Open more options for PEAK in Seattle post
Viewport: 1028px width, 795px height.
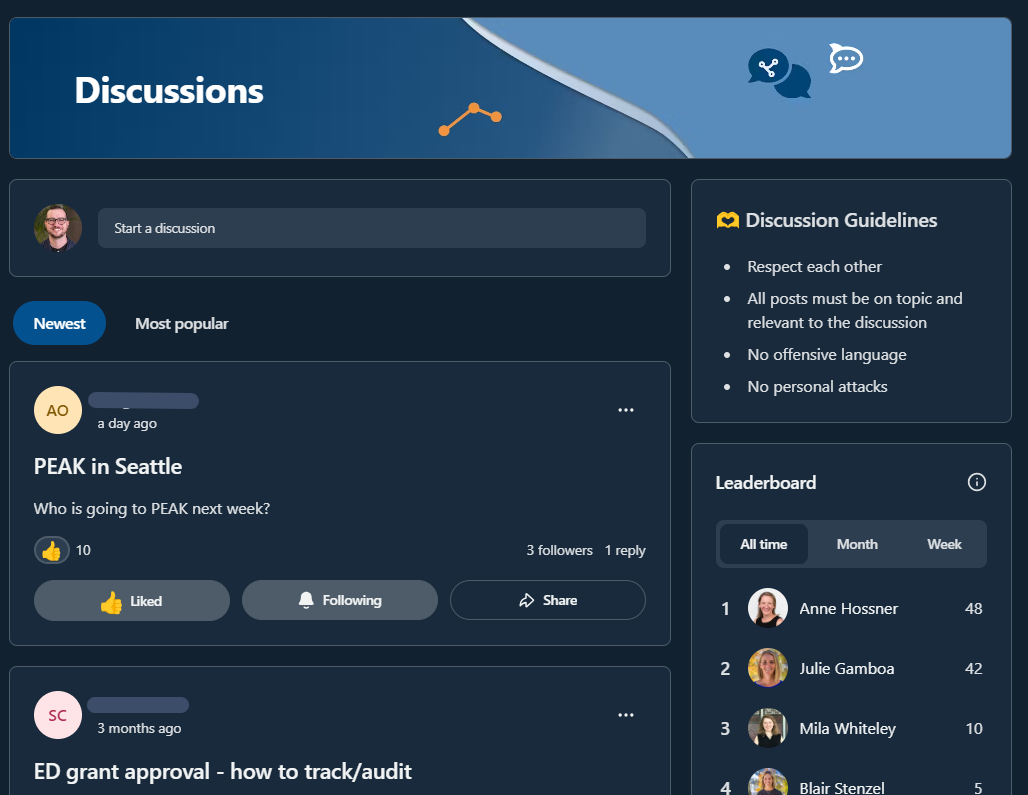tap(626, 410)
